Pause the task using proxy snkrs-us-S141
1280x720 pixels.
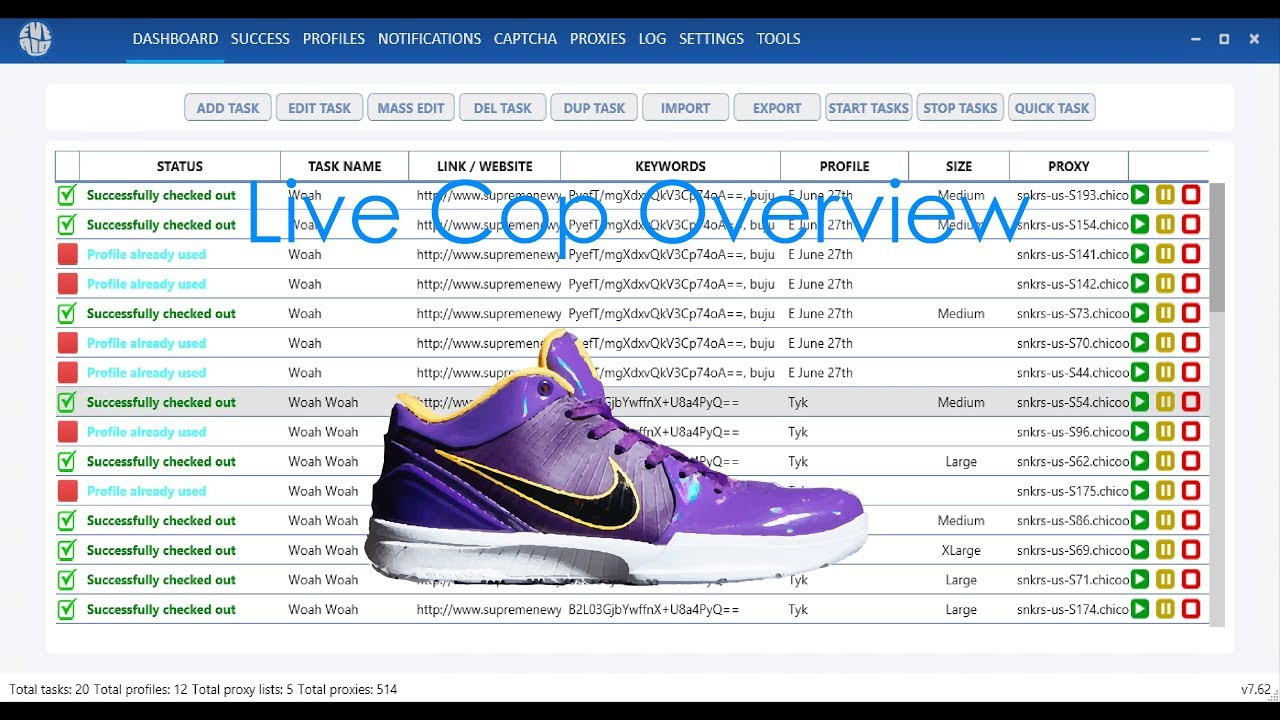click(x=1165, y=254)
